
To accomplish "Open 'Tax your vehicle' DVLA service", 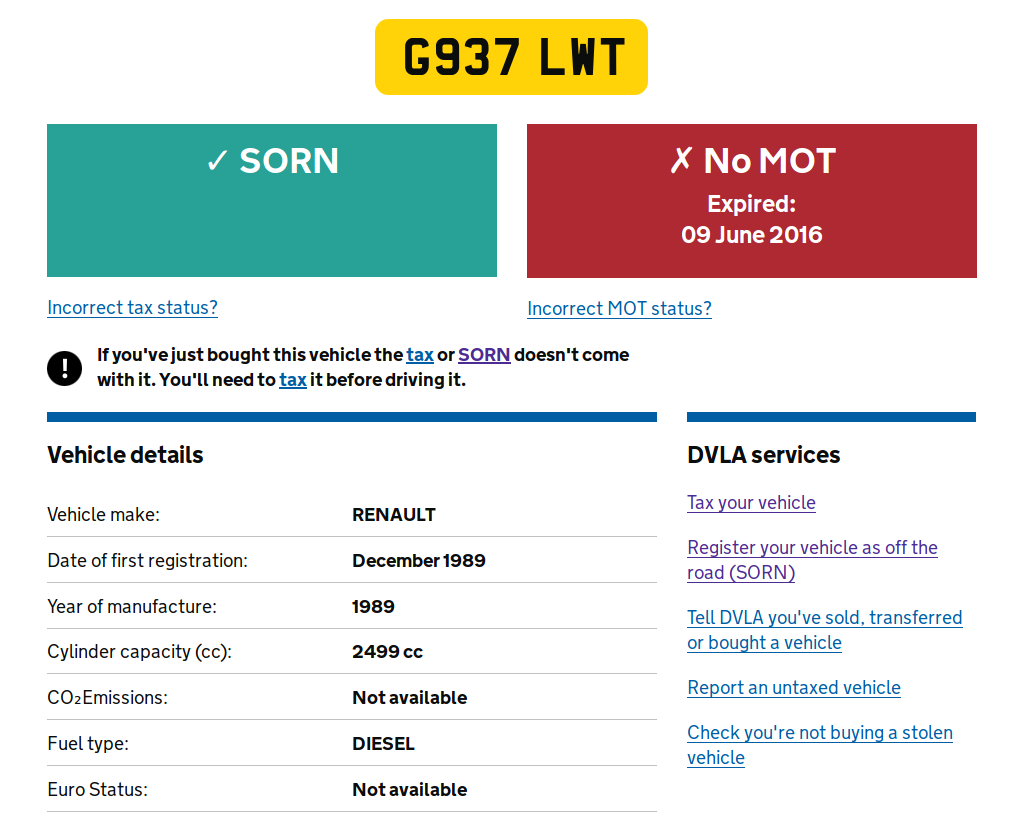I will [x=751, y=503].
